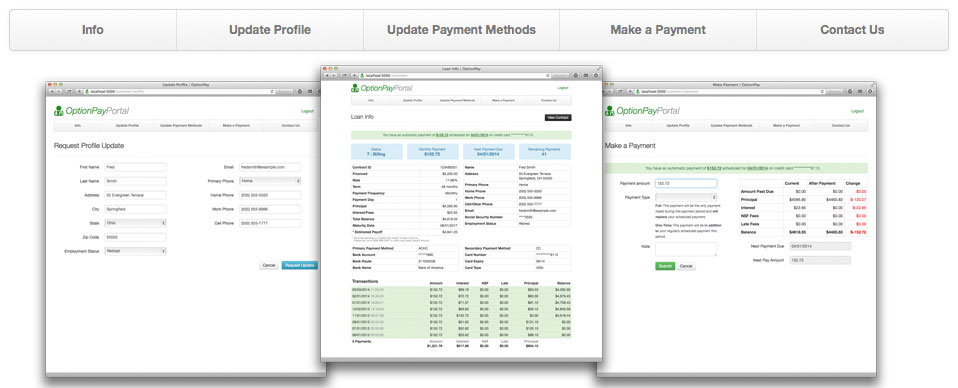Click address bar in Update Profile window

180,91
